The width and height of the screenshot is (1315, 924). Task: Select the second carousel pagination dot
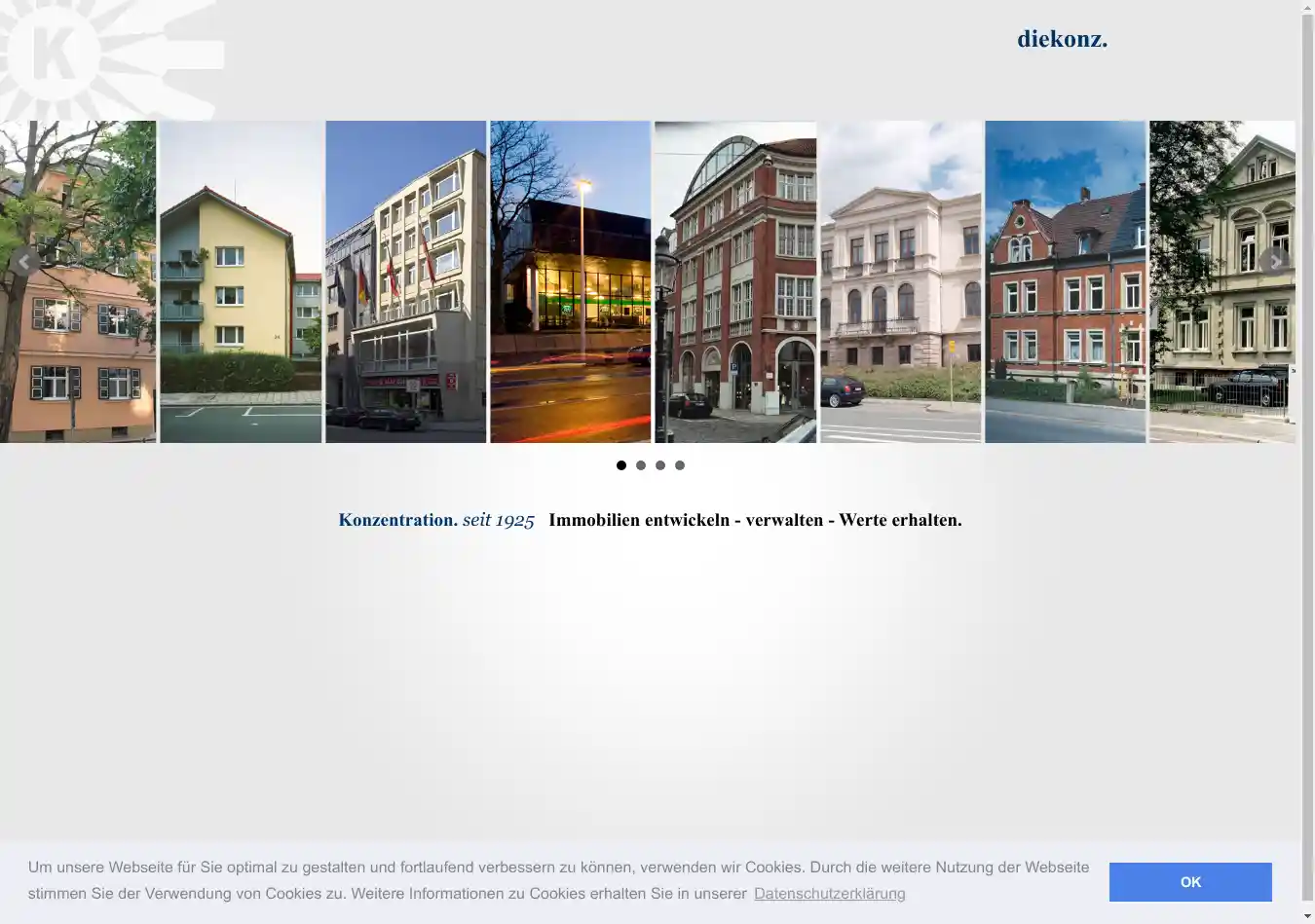pyautogui.click(x=641, y=465)
